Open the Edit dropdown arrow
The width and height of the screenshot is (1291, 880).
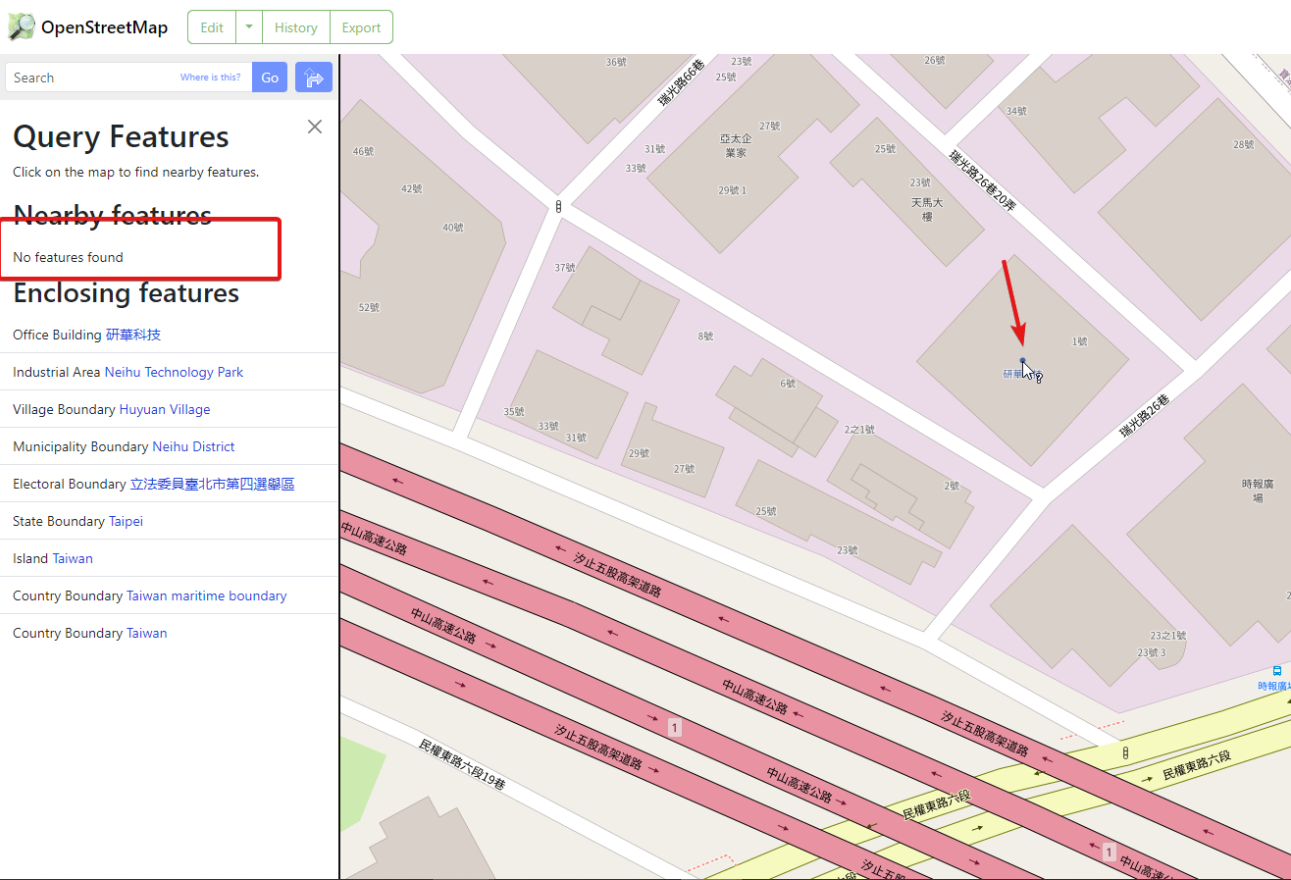(x=249, y=28)
